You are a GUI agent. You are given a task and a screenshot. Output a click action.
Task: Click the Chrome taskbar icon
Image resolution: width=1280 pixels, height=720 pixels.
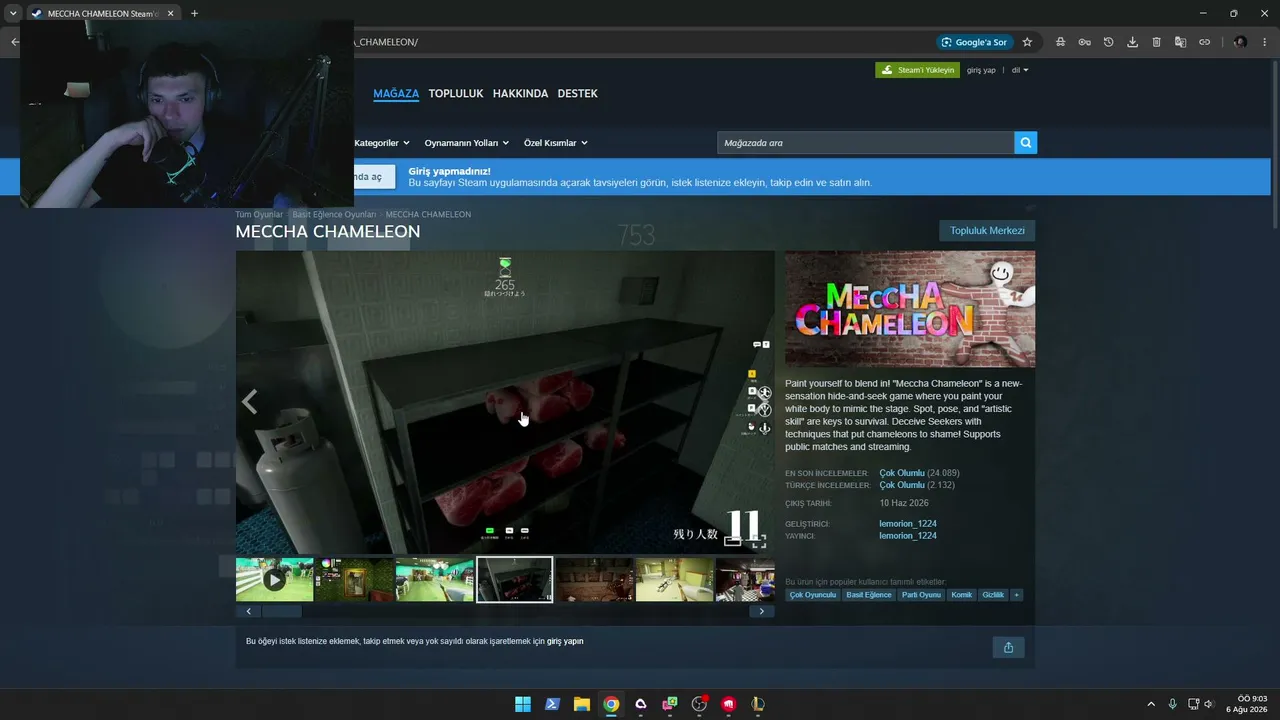point(611,704)
